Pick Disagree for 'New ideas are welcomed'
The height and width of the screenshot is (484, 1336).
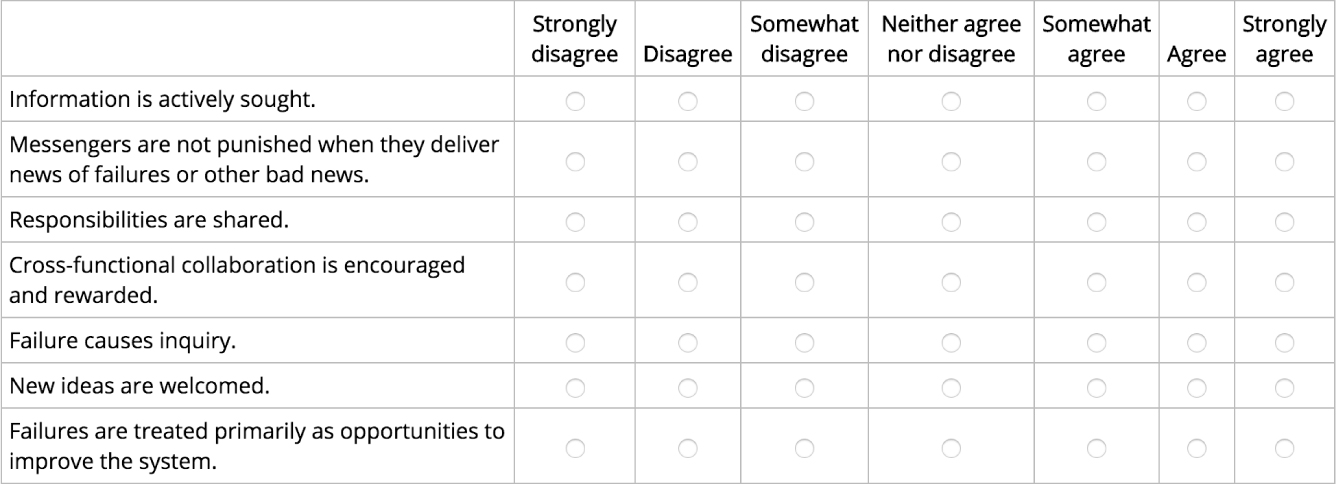click(687, 385)
